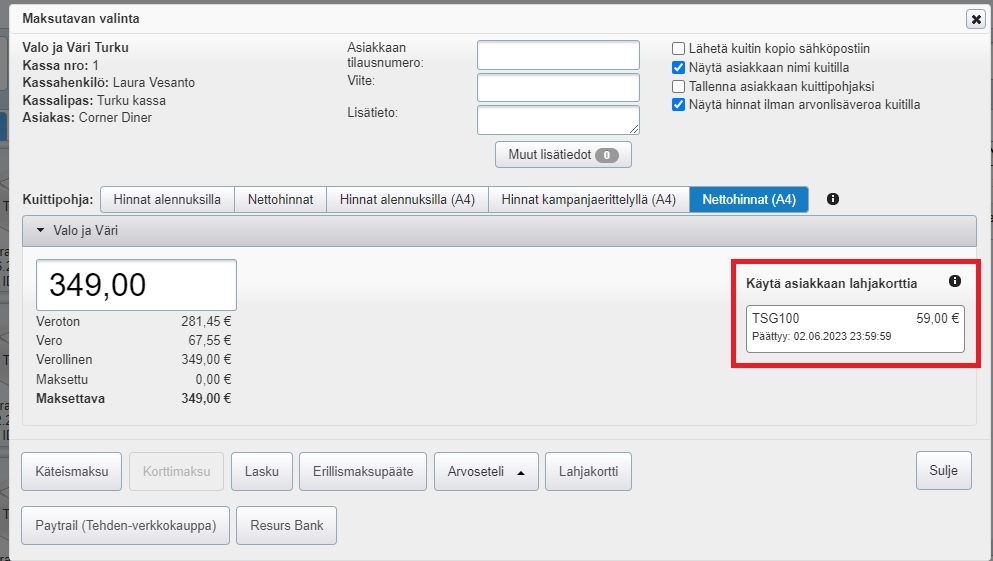This screenshot has height=561, width=993.
Task: Switch to Nettohinnat receipt template
Action: (x=281, y=199)
